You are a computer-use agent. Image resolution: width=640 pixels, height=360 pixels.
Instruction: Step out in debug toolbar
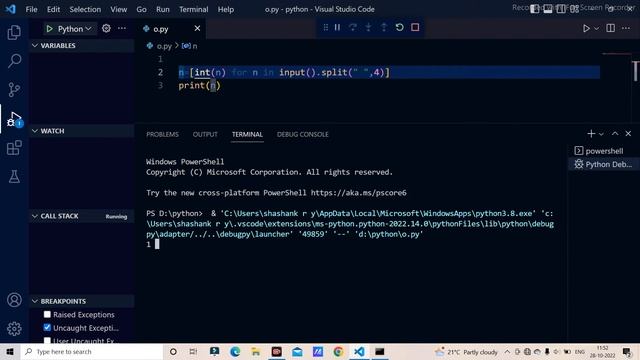[x=384, y=27]
